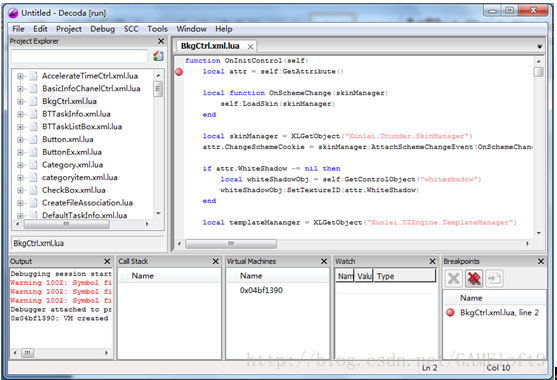Select CreateFileAssociation.lua in project tree
The width and height of the screenshot is (557, 380).
87,203
